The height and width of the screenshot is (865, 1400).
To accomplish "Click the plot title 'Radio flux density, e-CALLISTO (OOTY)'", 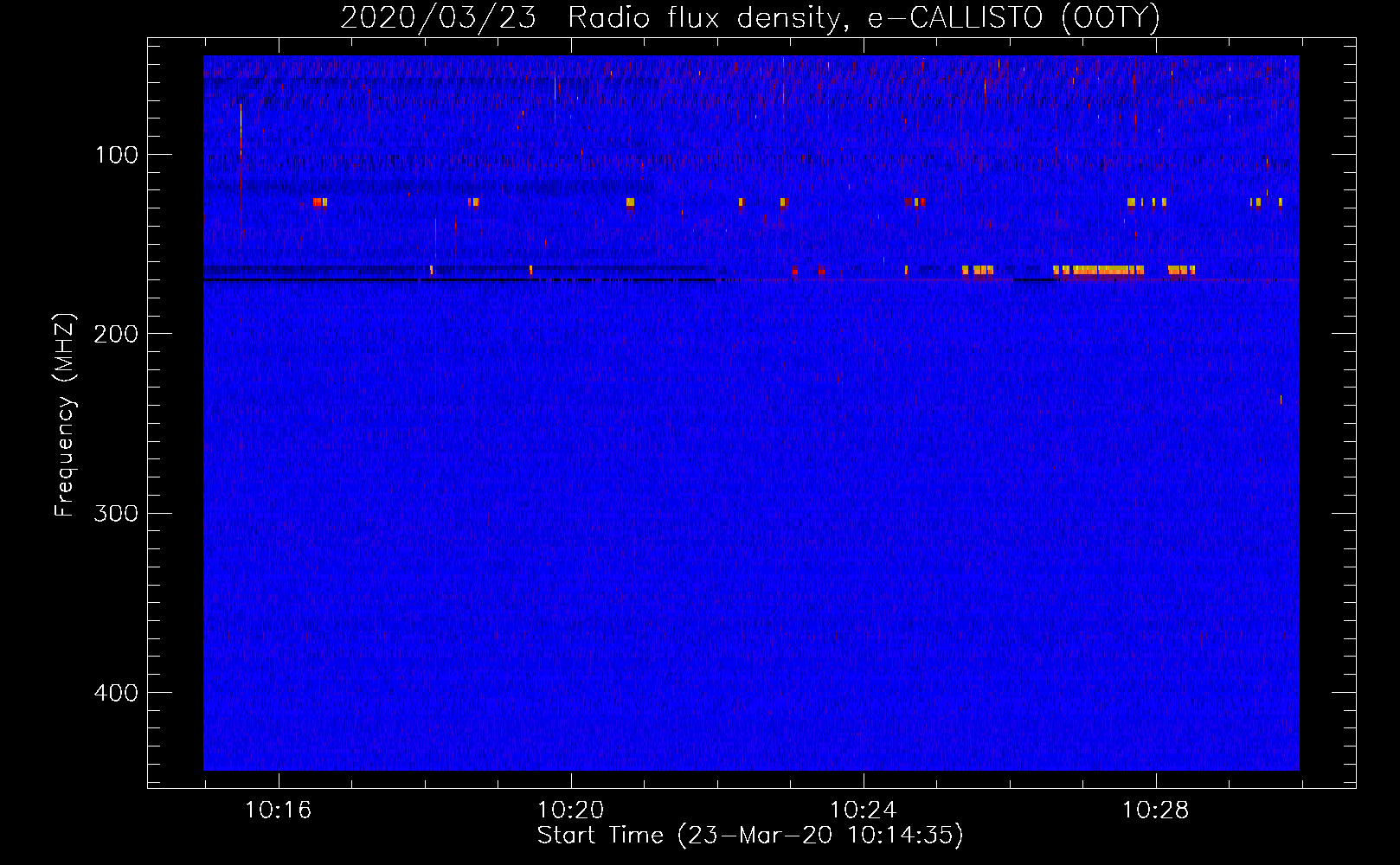I will click(864, 17).
